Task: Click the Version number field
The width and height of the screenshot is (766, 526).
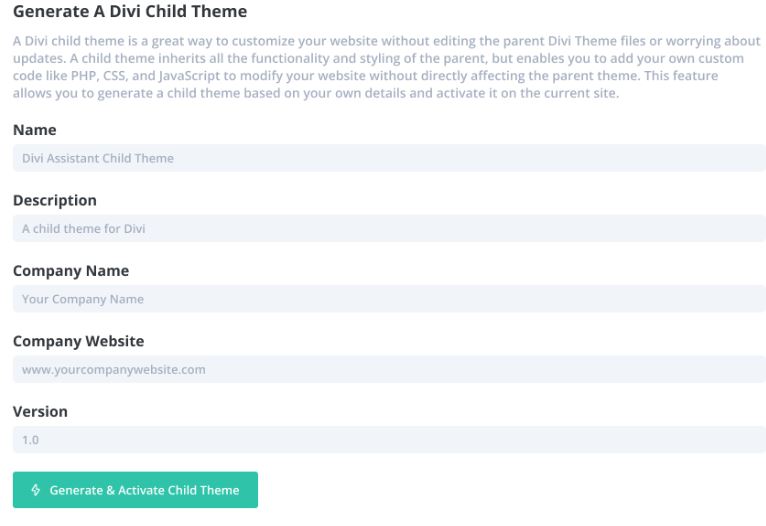Action: pos(389,440)
